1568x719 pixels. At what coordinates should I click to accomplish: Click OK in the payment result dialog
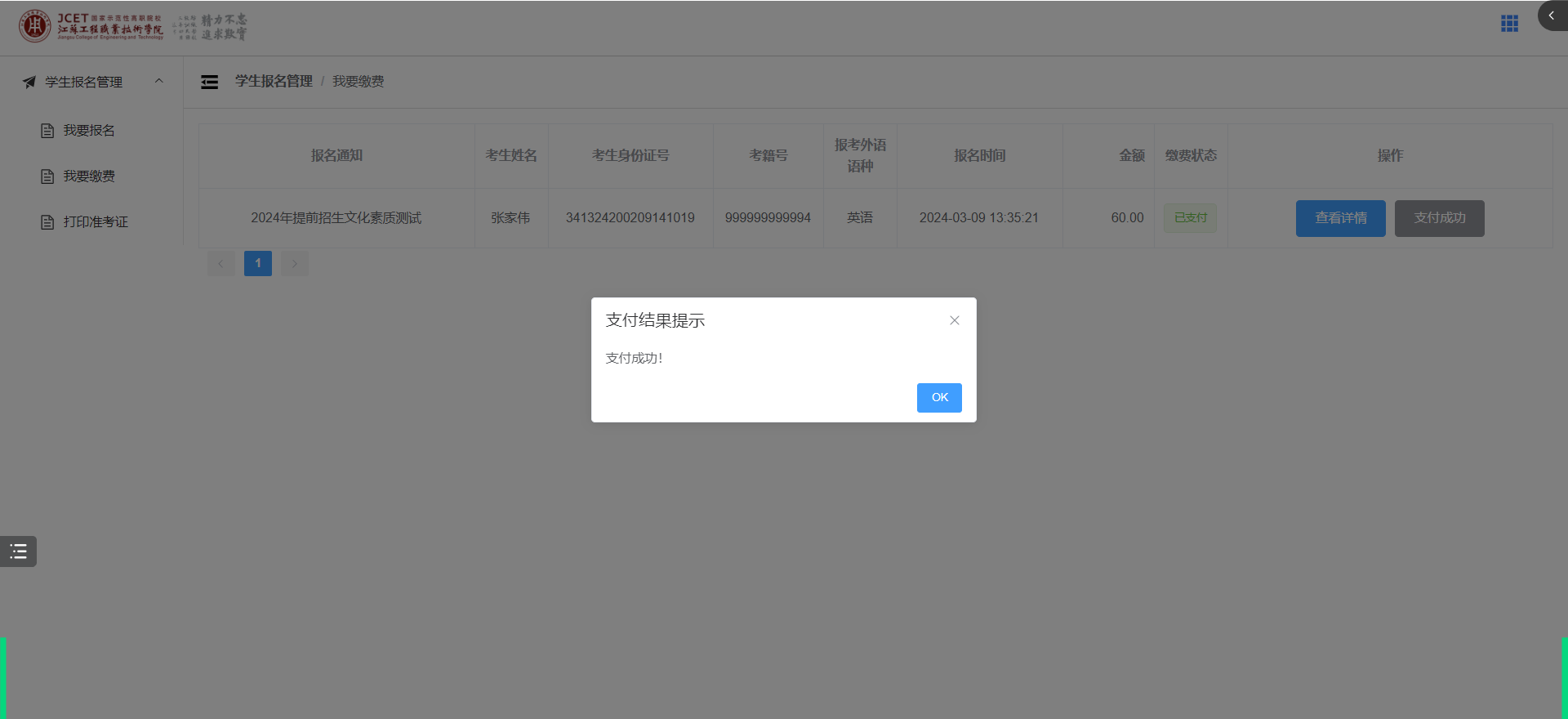[939, 398]
